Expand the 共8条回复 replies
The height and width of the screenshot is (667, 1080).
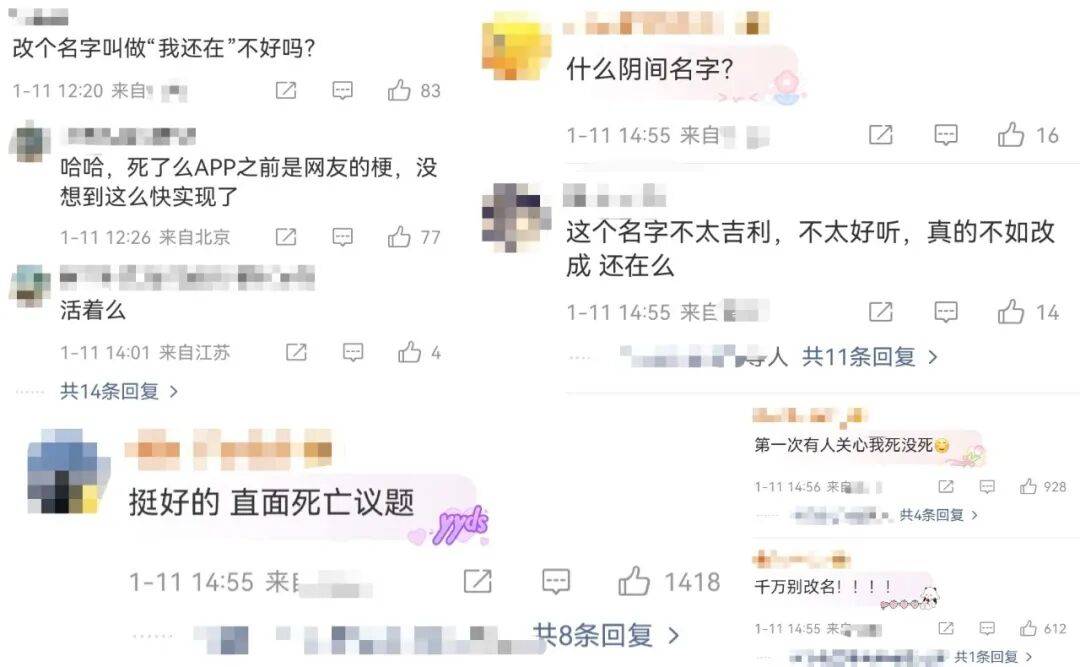pyautogui.click(x=607, y=635)
